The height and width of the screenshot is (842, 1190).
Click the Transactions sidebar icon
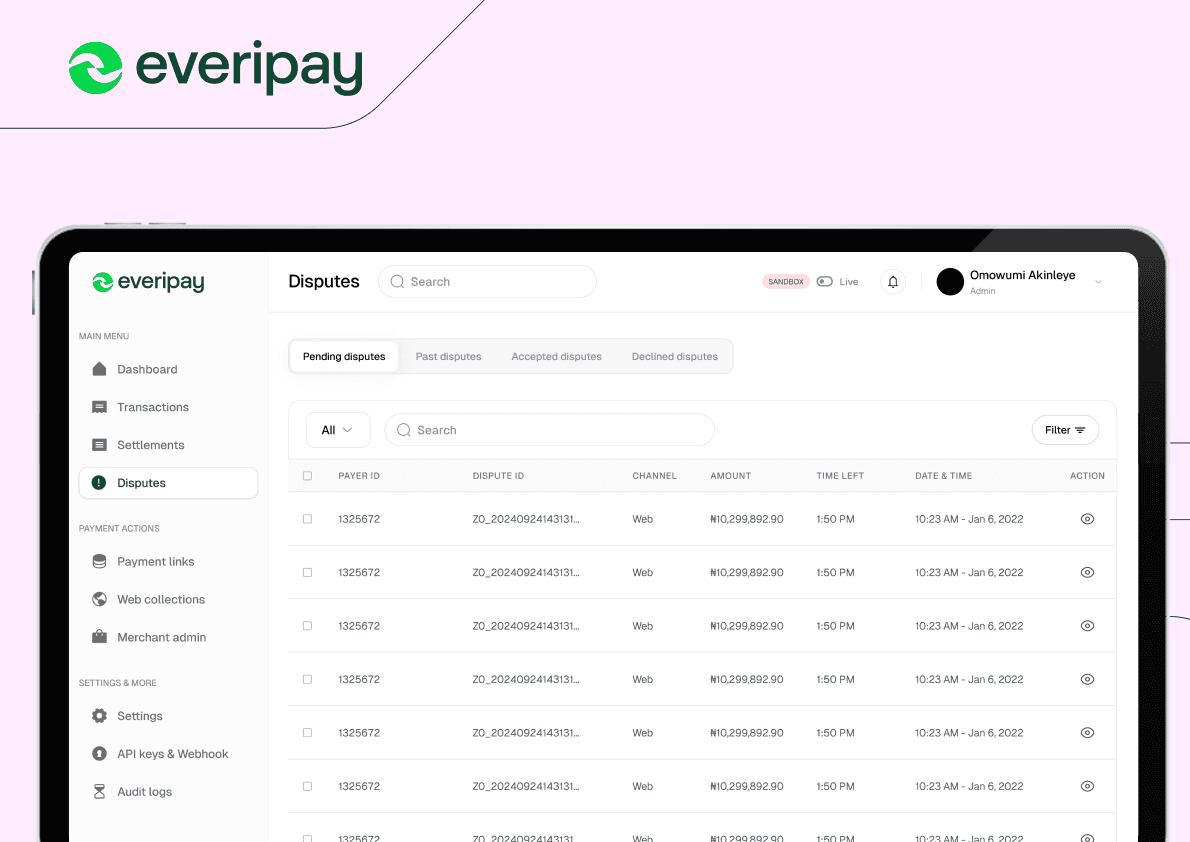click(99, 407)
